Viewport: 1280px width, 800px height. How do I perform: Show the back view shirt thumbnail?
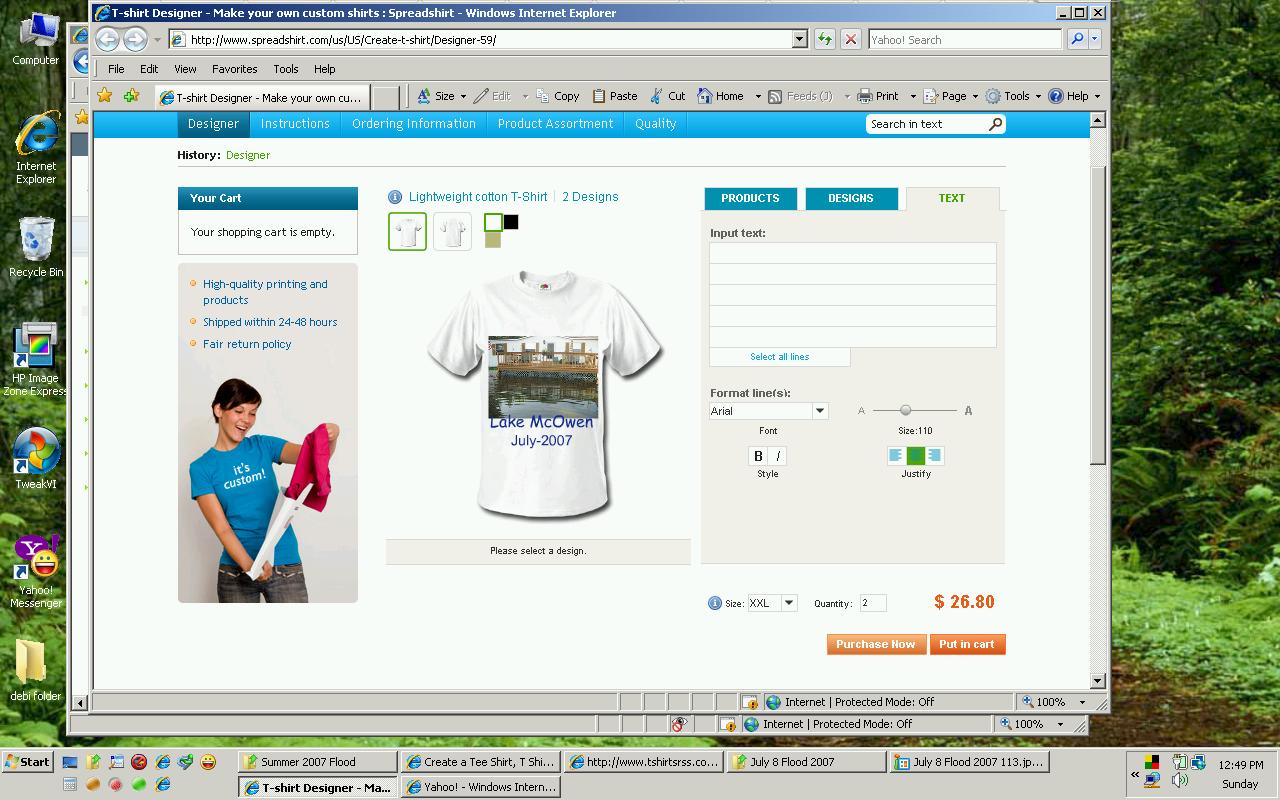click(452, 232)
